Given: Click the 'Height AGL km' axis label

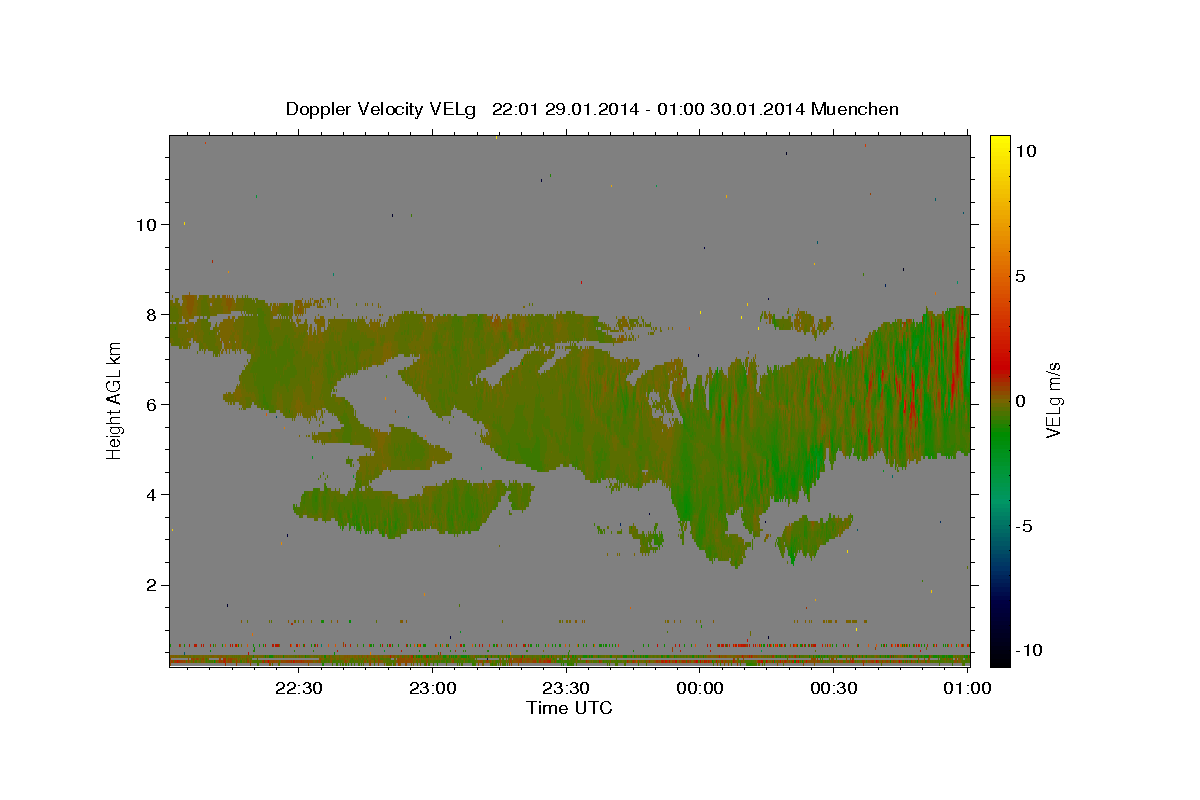Looking at the screenshot, I should pos(114,400).
